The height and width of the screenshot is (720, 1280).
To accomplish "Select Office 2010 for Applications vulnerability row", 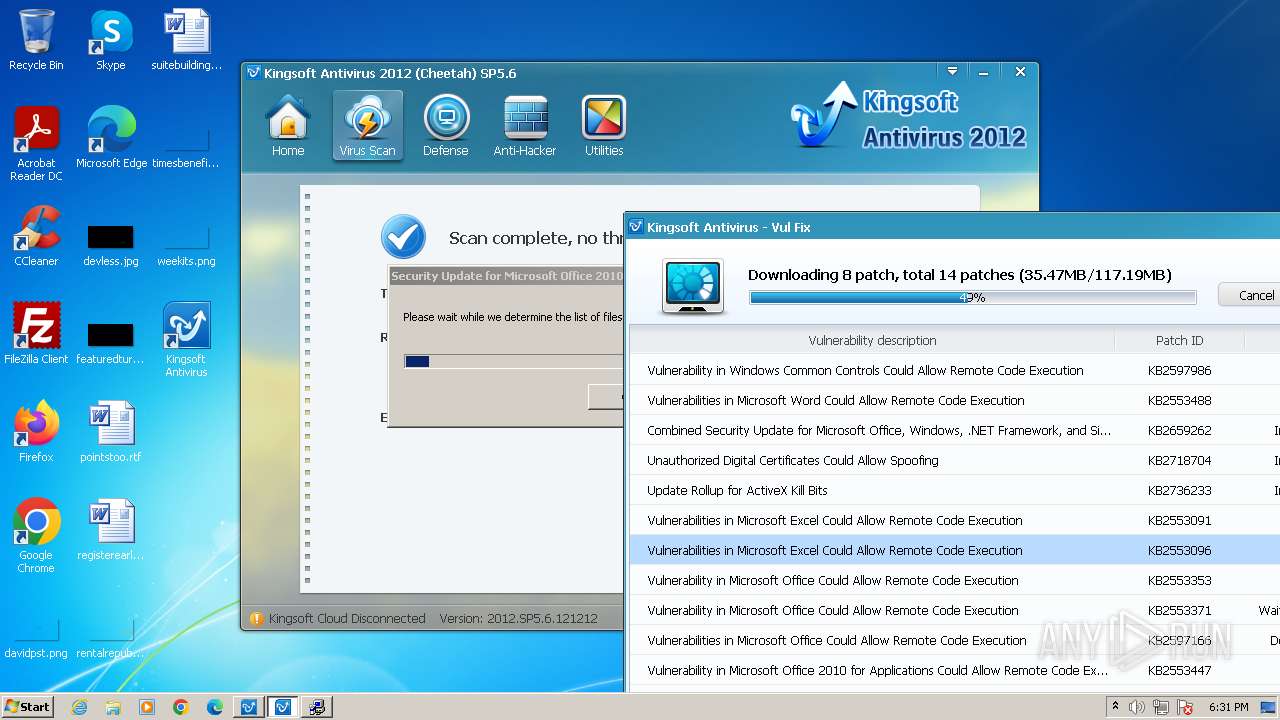I will point(954,670).
